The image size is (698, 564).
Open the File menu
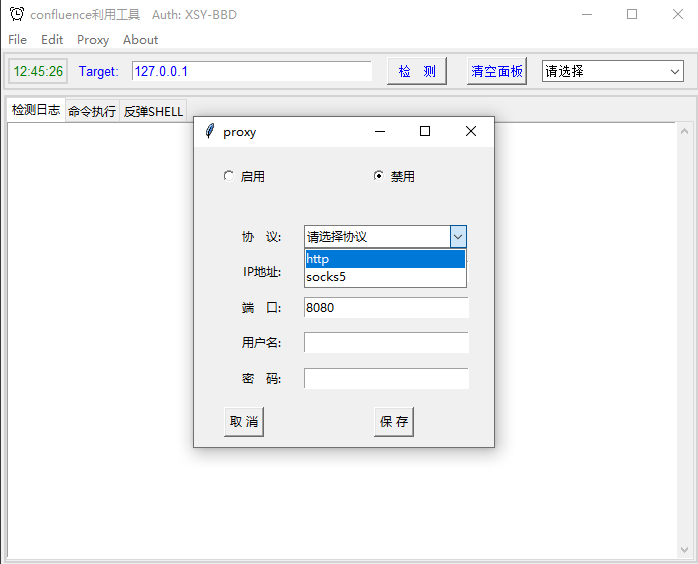(x=17, y=40)
